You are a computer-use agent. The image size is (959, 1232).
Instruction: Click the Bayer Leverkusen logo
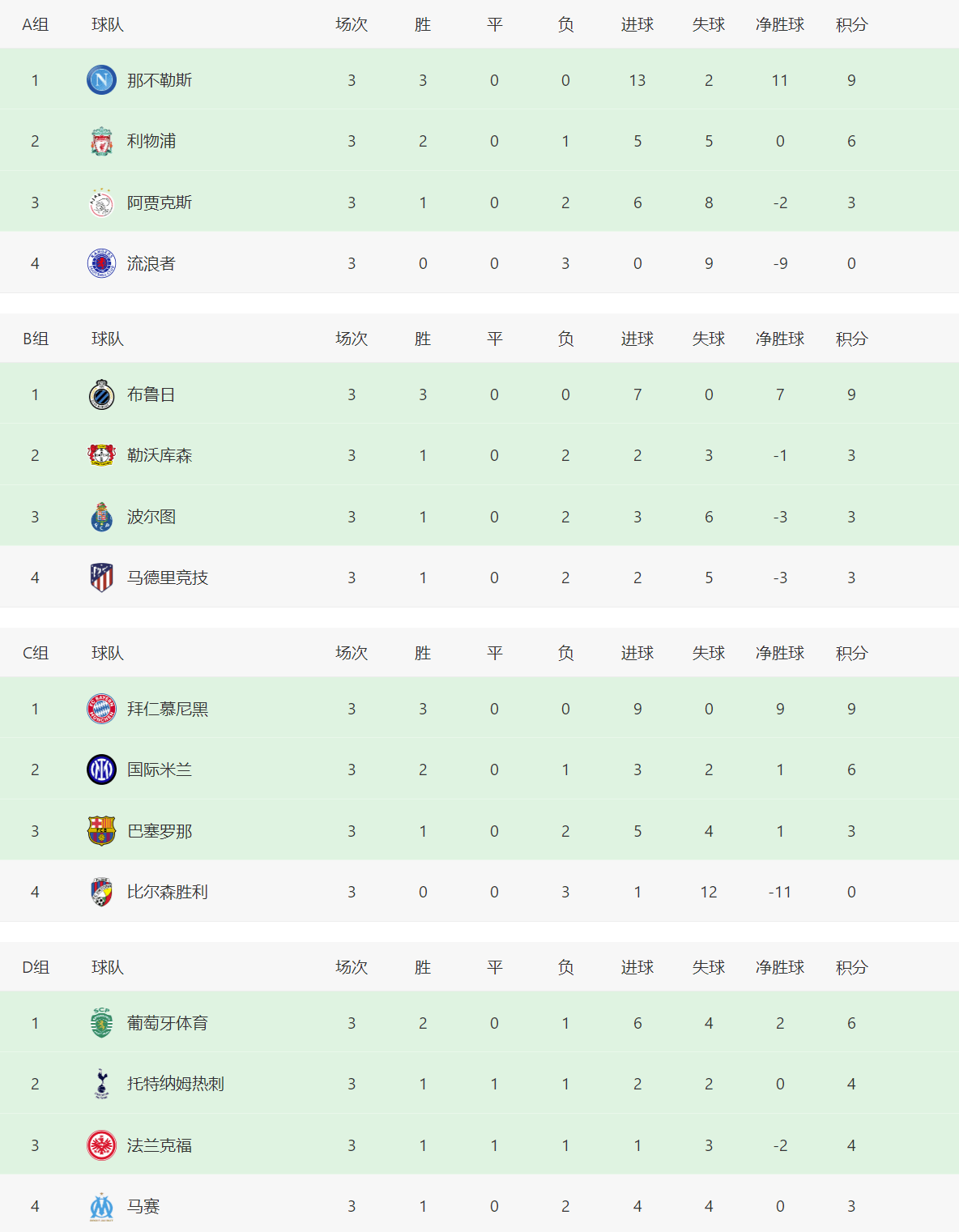click(101, 455)
